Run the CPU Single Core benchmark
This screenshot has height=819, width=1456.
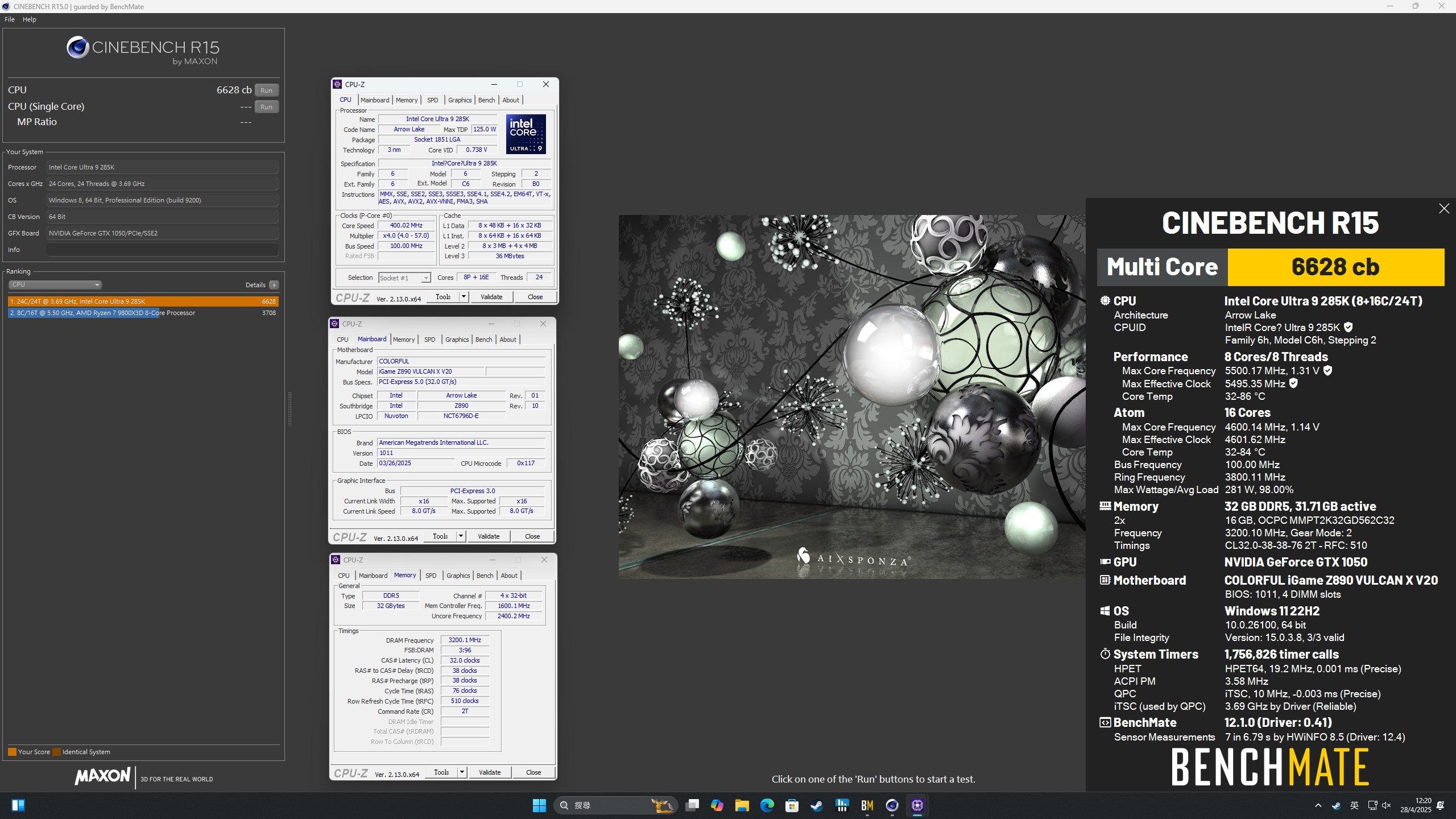click(x=266, y=107)
